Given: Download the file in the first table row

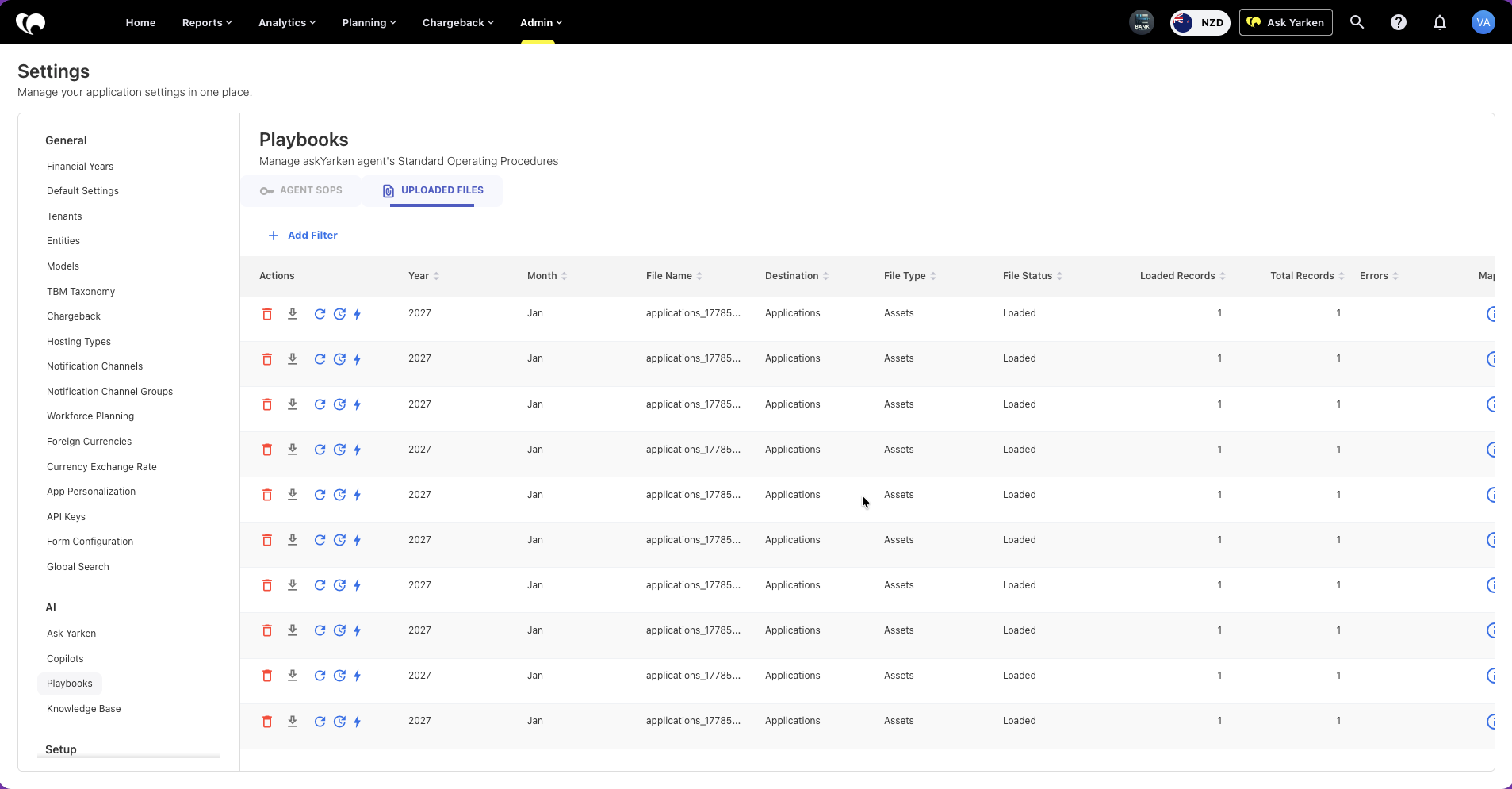Looking at the screenshot, I should pyautogui.click(x=293, y=314).
